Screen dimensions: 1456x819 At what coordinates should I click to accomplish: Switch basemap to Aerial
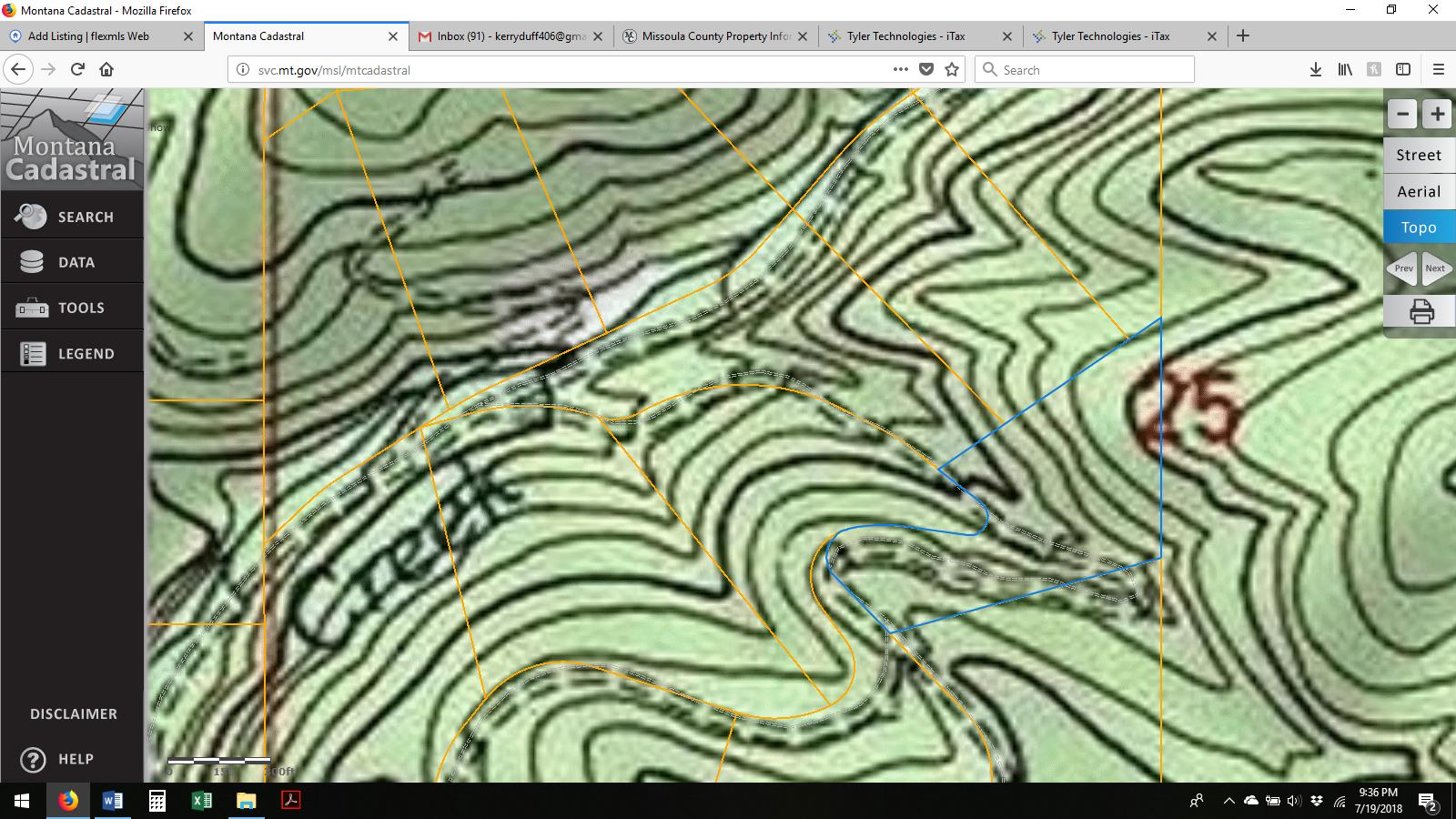coord(1419,191)
